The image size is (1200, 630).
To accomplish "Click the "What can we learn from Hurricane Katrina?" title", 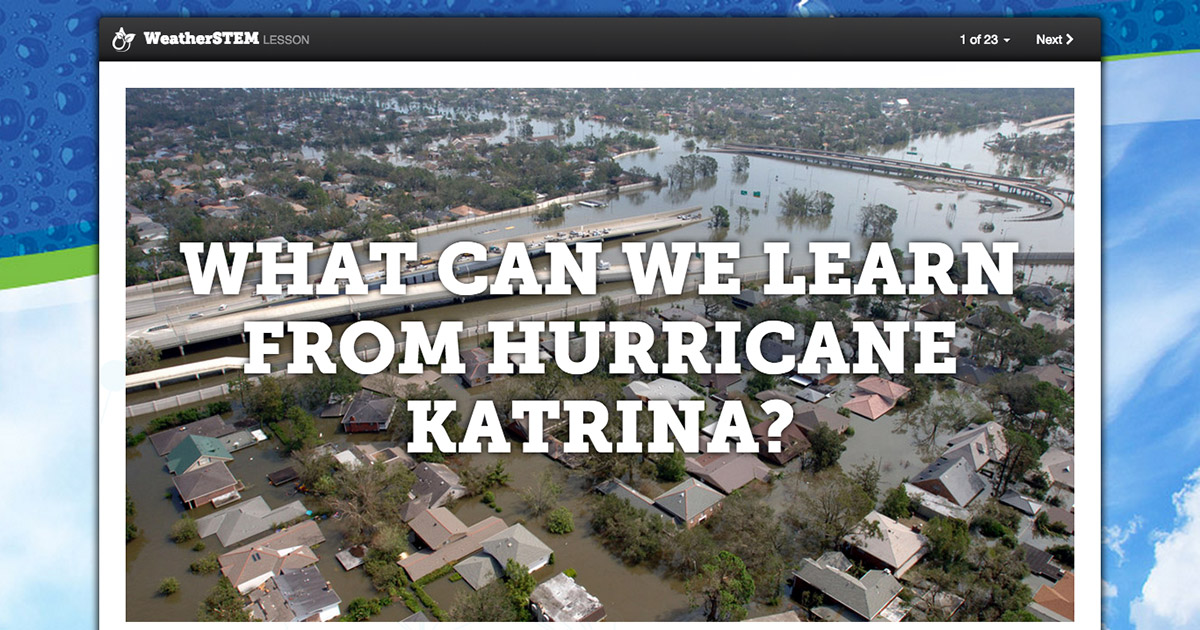I will click(x=600, y=346).
